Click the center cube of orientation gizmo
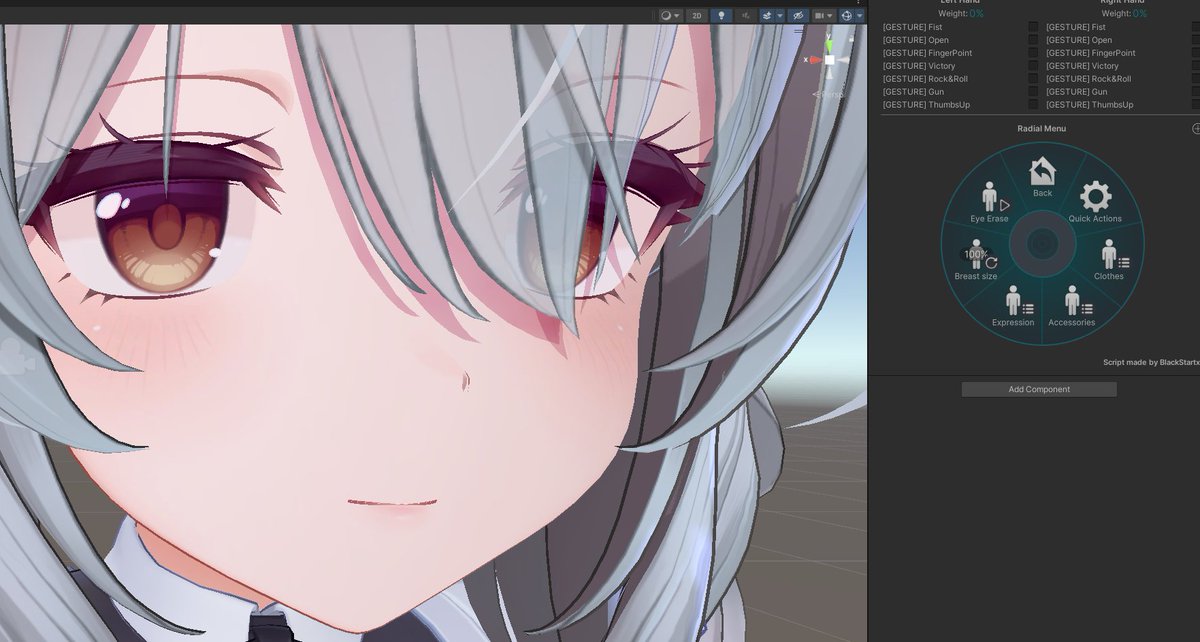The width and height of the screenshot is (1200, 642). (x=829, y=60)
